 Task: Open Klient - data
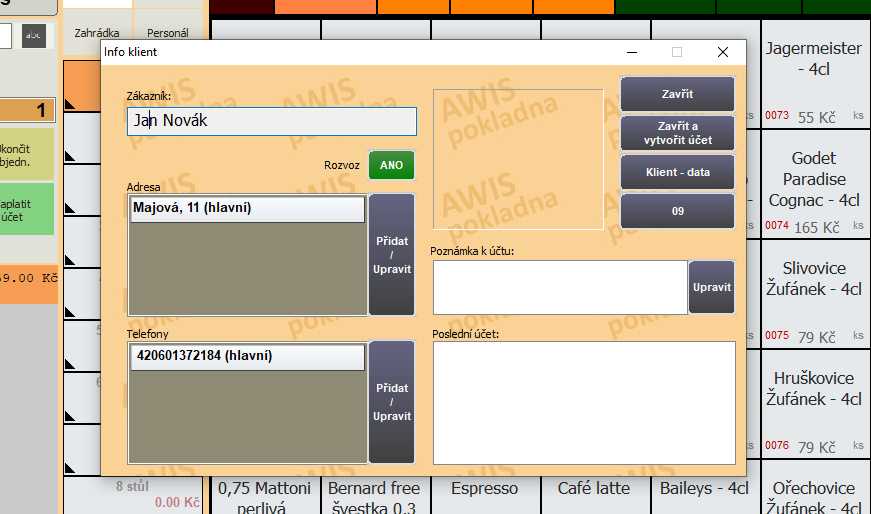point(677,172)
